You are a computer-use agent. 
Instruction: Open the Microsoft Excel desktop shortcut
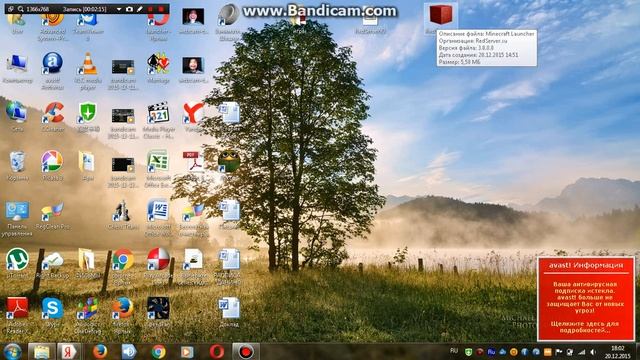pos(158,162)
